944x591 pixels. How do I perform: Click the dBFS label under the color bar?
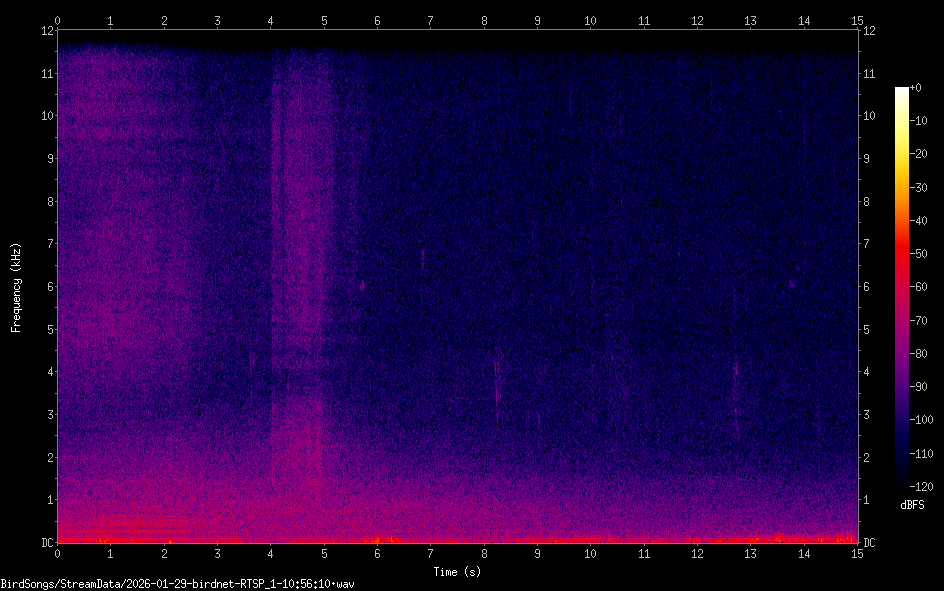[912, 505]
